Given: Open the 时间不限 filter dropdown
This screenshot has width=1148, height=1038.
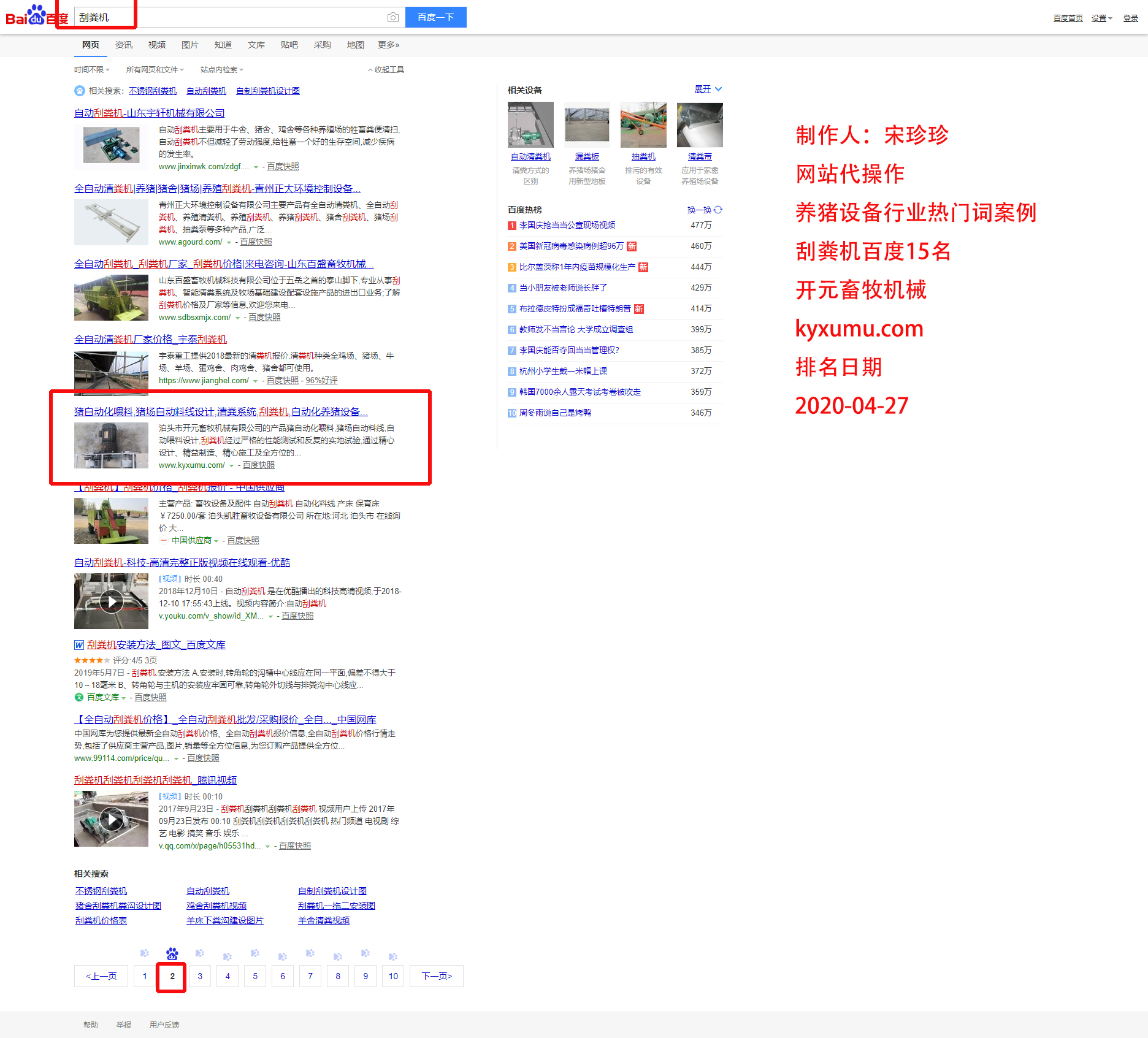Looking at the screenshot, I should [92, 70].
